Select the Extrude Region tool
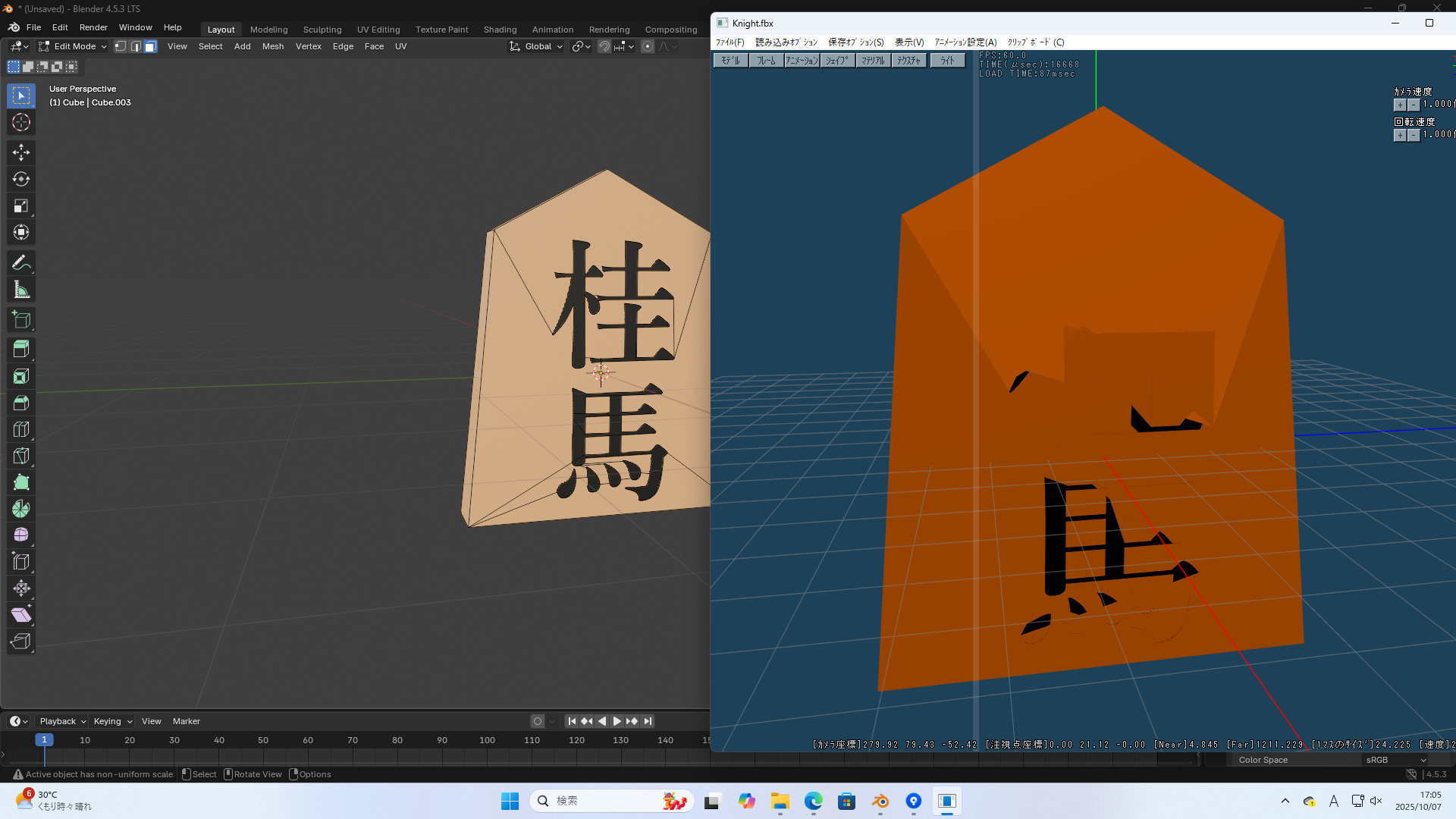Viewport: 1456px width, 819px height. coord(21,349)
